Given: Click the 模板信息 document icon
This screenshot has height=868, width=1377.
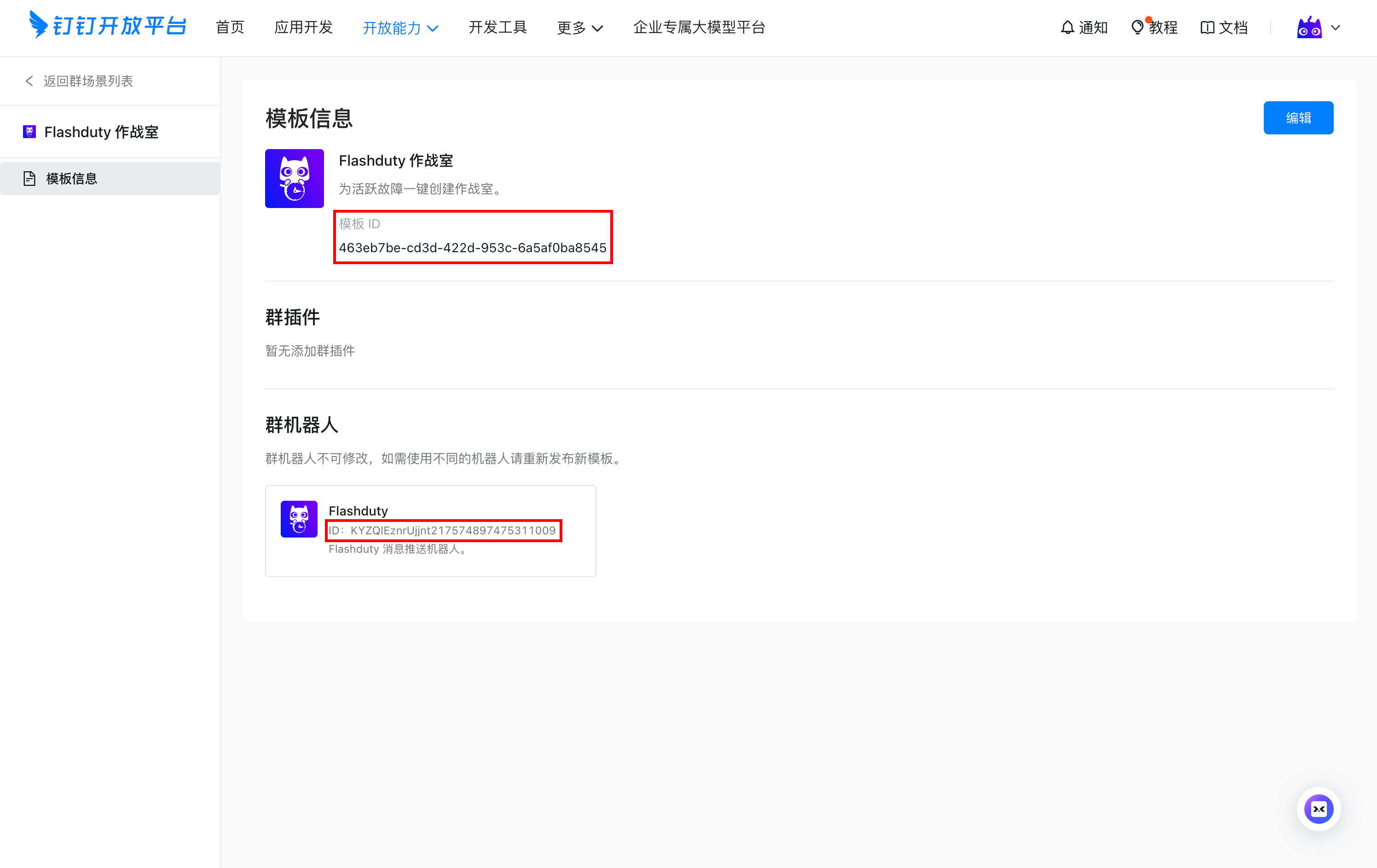Looking at the screenshot, I should 29,179.
